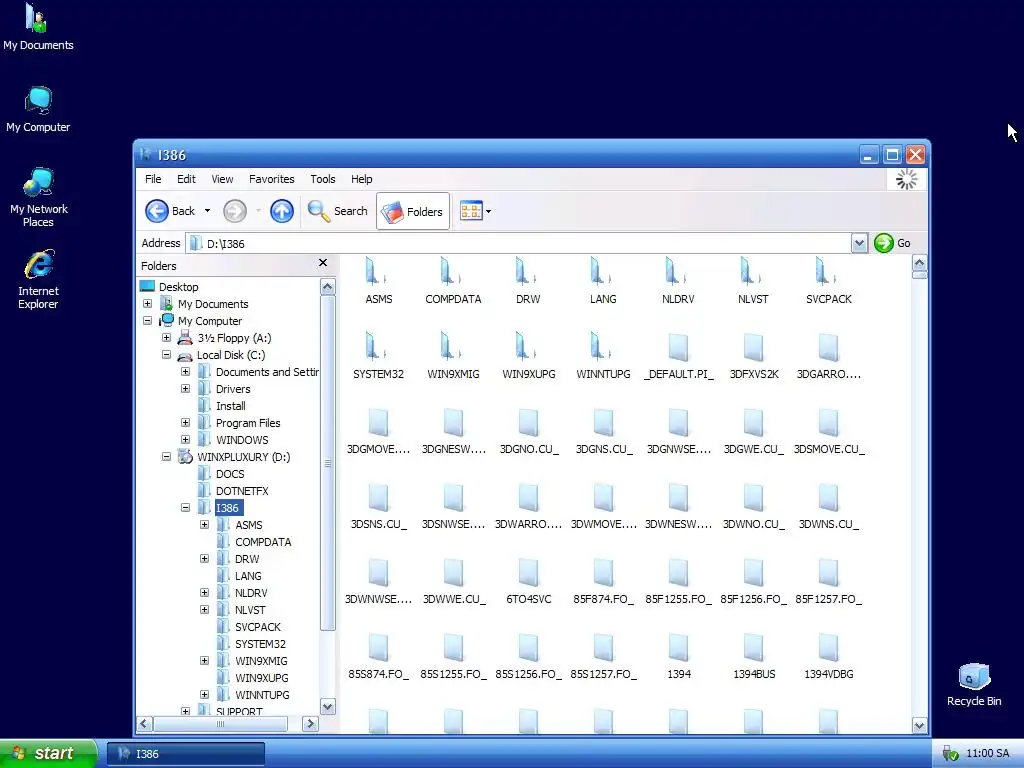Viewport: 1024px width, 768px height.
Task: Open the Favorites menu
Action: [272, 179]
